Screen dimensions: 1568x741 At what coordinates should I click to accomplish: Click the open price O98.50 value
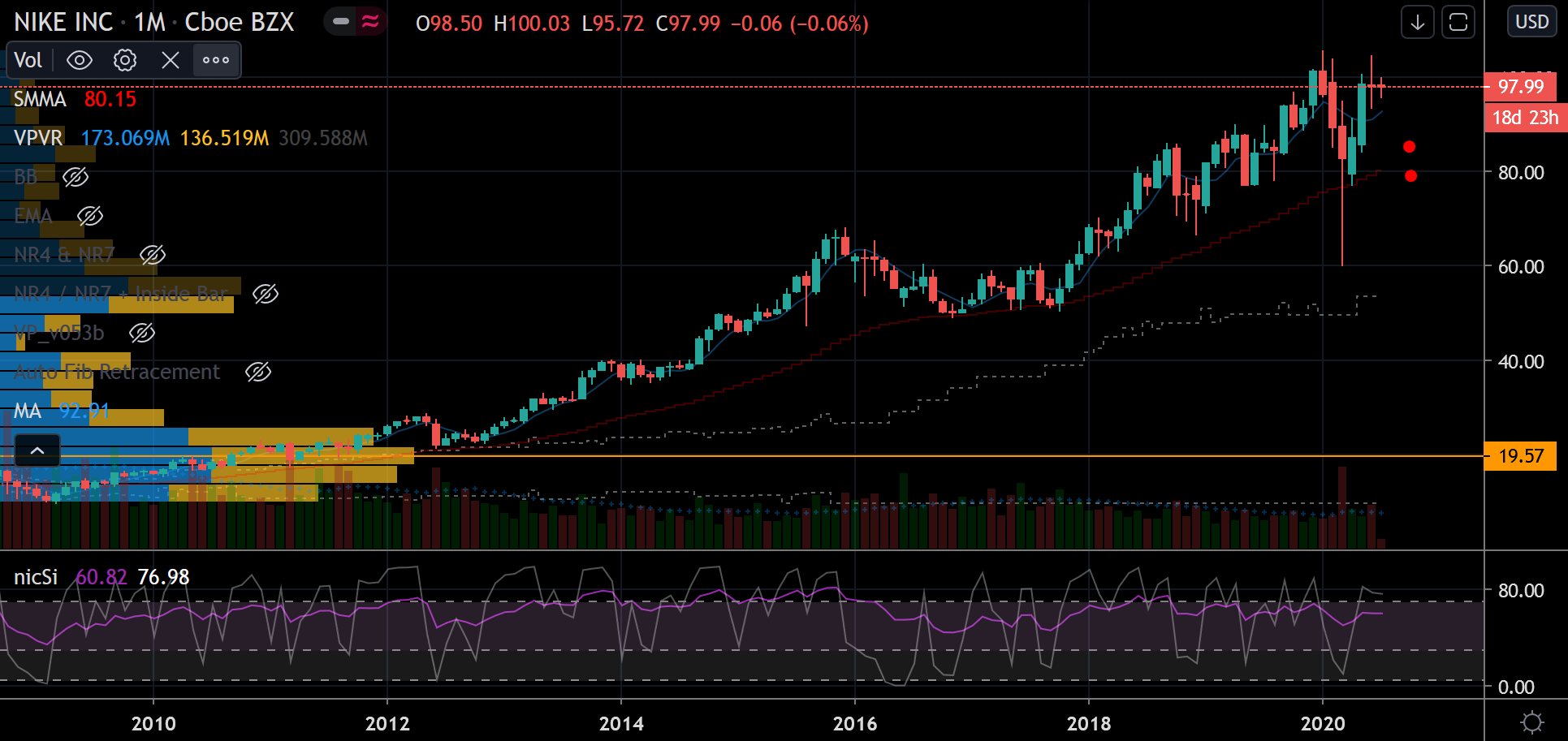(x=449, y=23)
